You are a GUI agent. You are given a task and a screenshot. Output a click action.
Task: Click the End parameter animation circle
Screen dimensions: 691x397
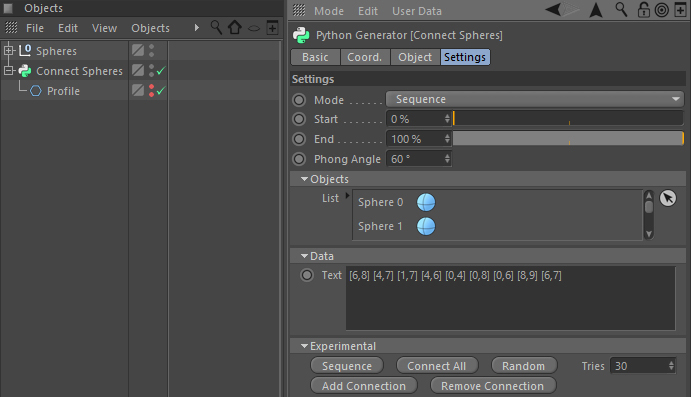click(x=299, y=139)
